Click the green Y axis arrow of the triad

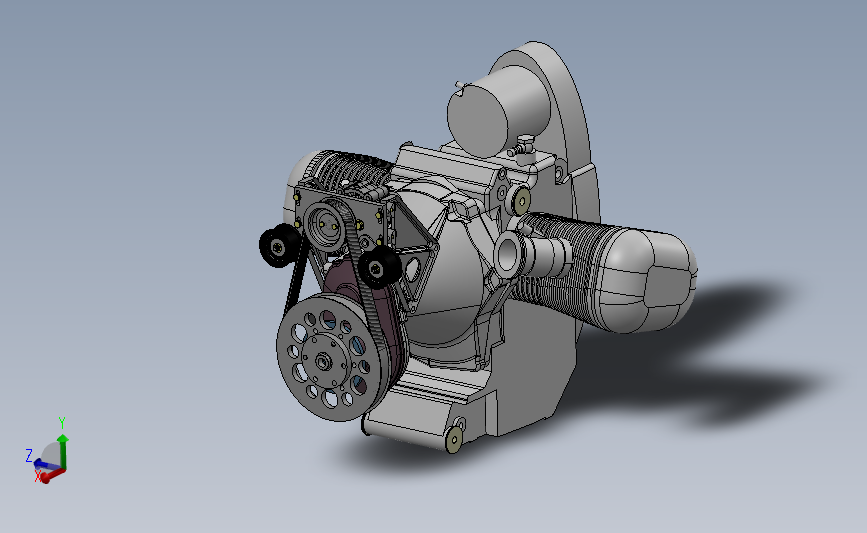[x=63, y=451]
